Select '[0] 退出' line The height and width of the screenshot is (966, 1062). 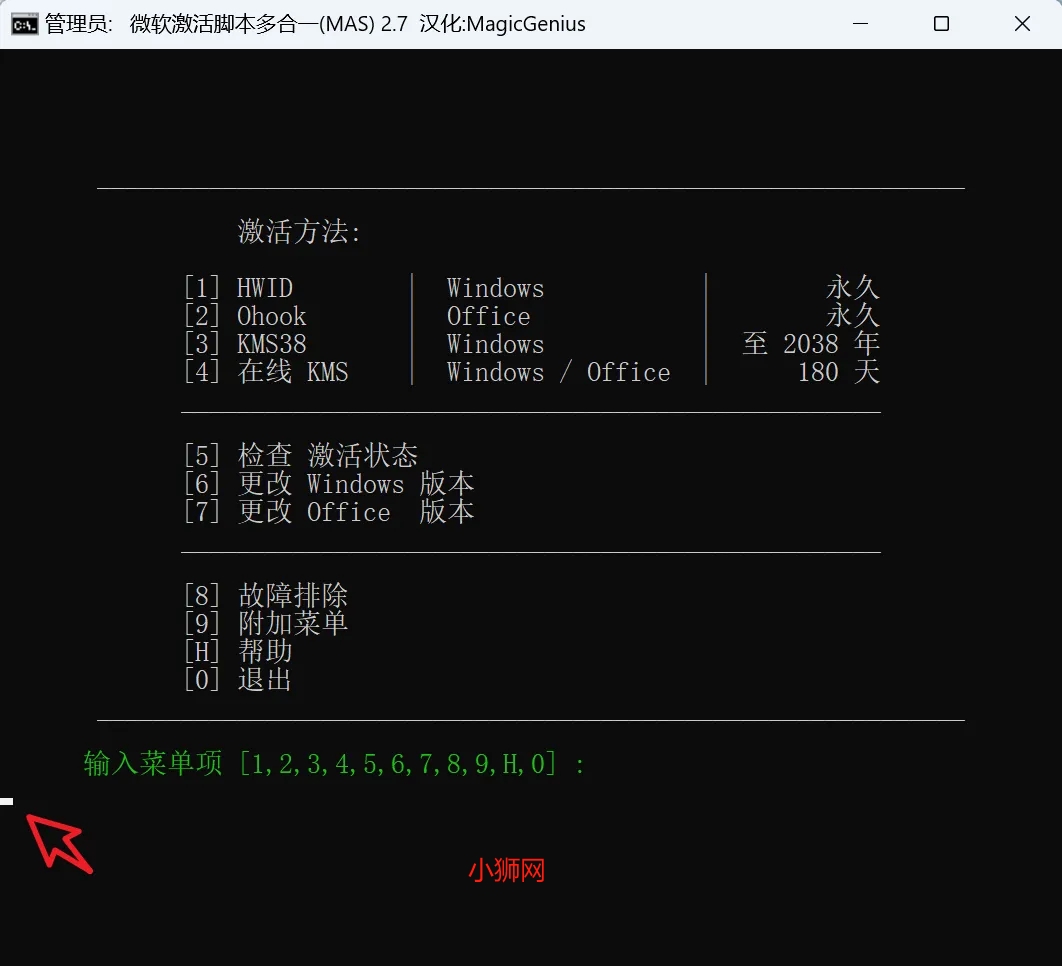238,679
